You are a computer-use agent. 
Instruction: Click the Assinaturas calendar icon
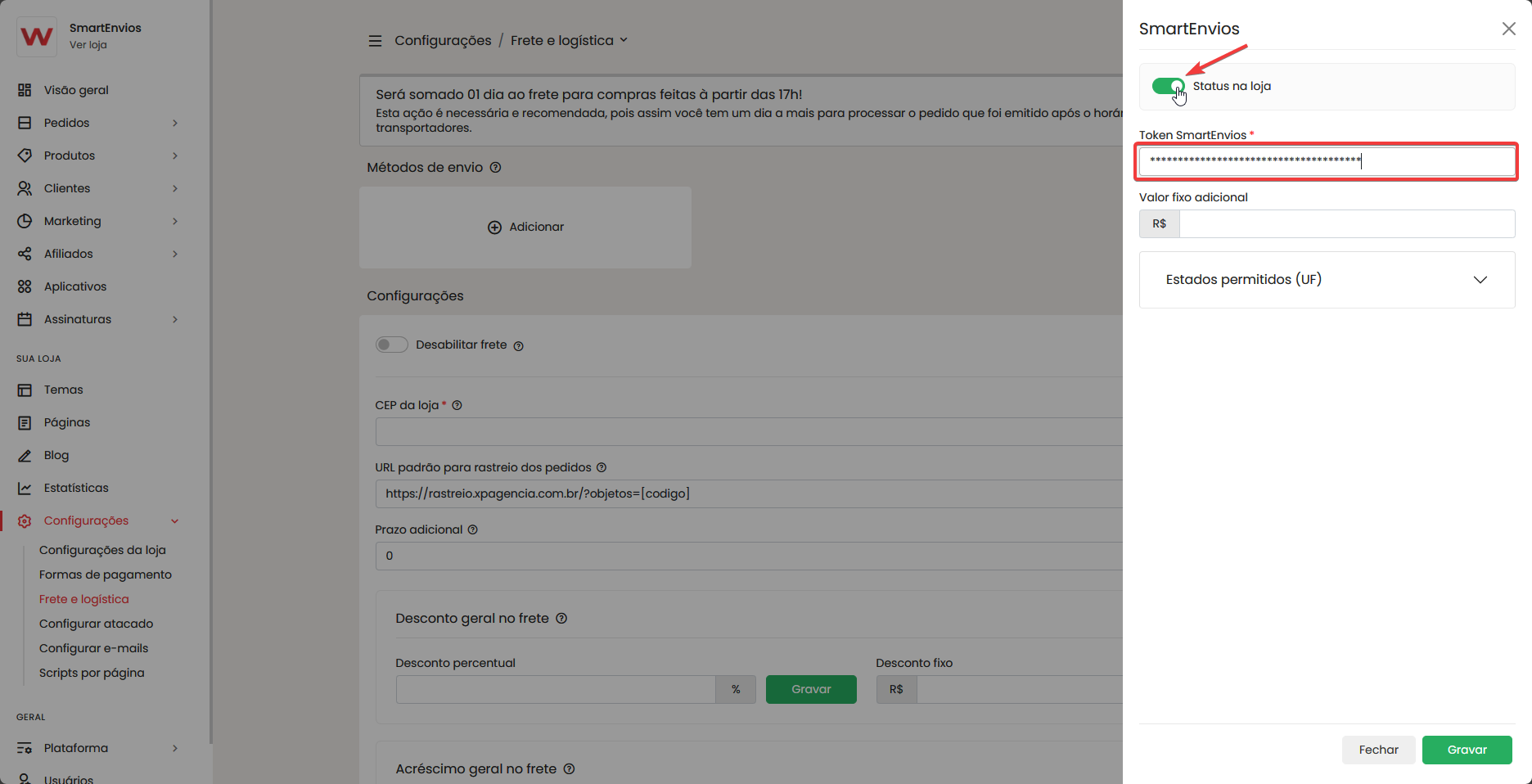point(25,319)
